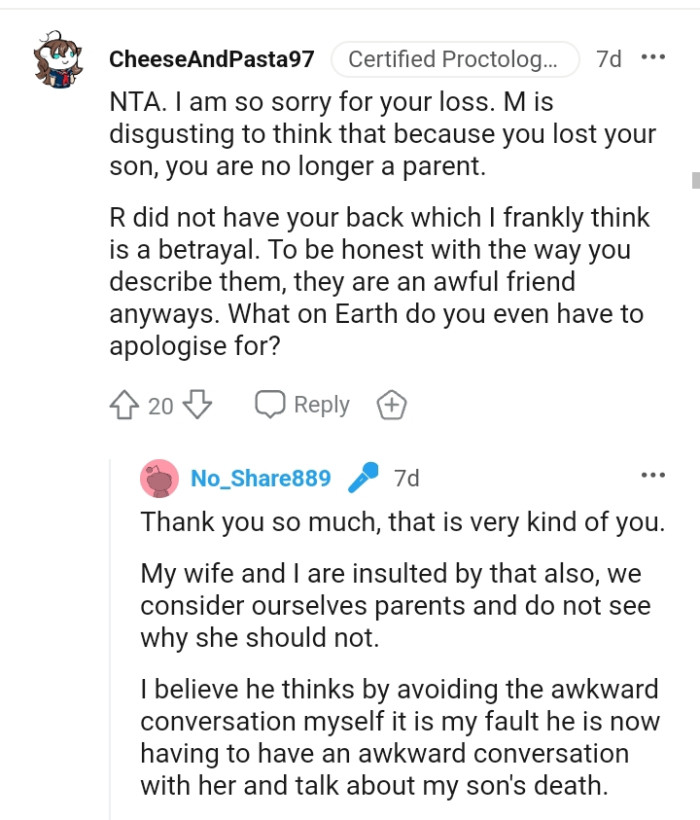This screenshot has height=820, width=700.
Task: Downvote CheeseAndPasta97's comment
Action: [x=197, y=404]
